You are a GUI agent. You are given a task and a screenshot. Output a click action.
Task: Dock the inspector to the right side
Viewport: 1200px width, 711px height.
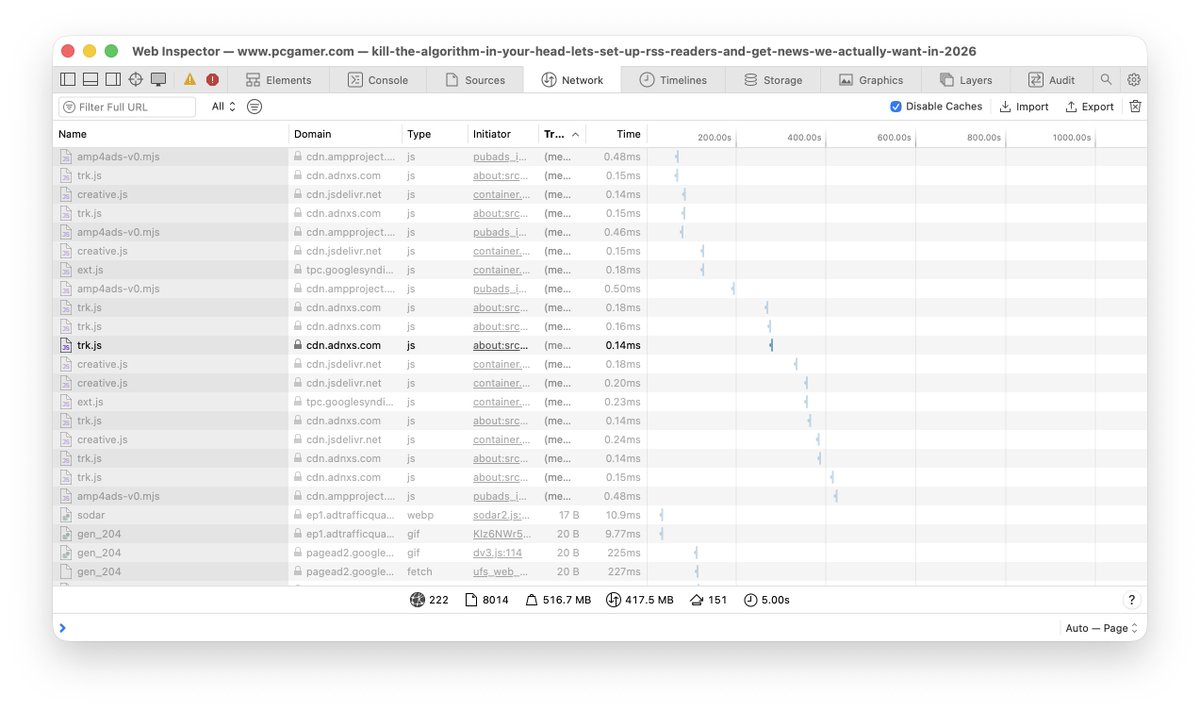click(x=112, y=80)
